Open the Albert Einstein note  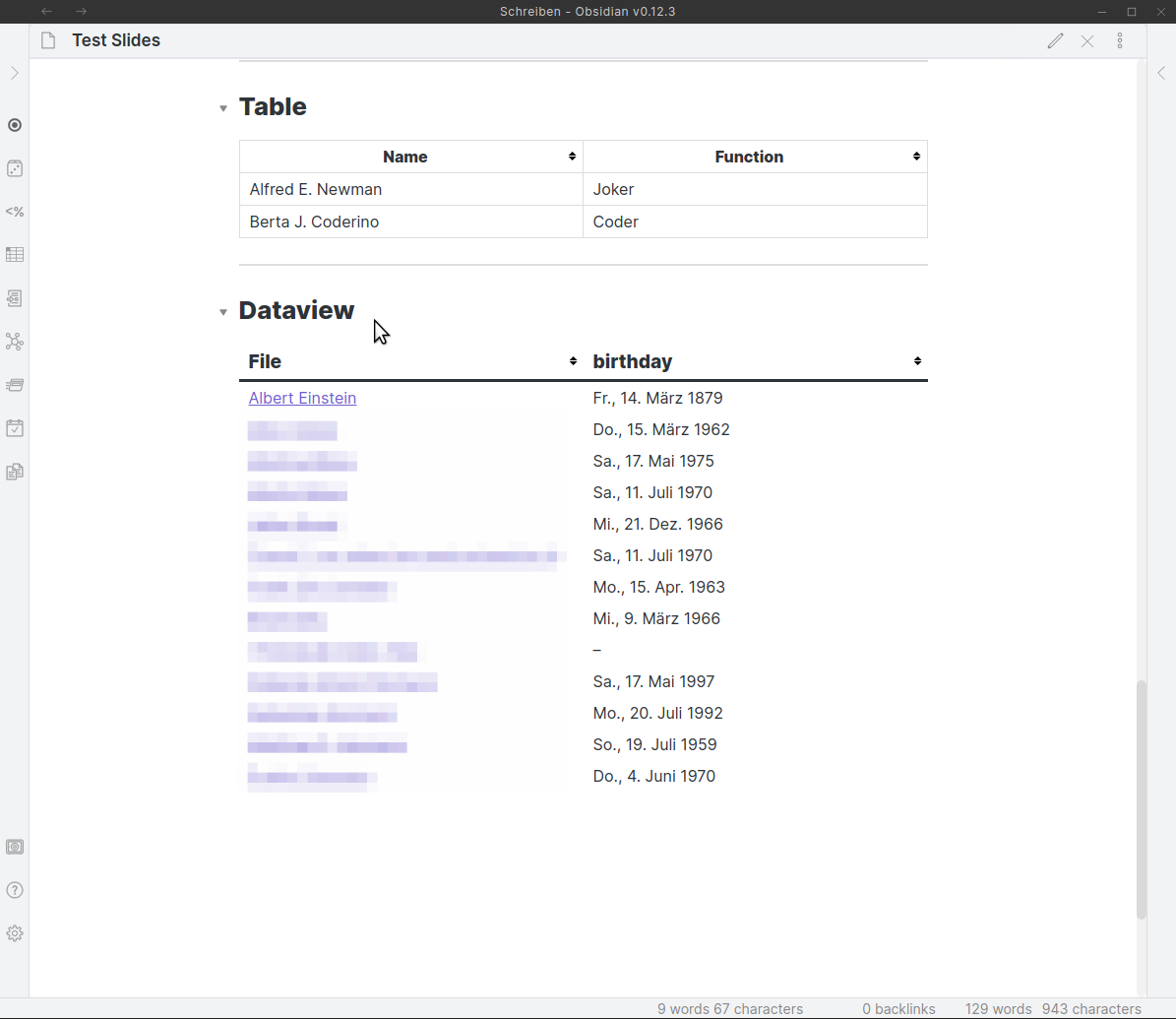[302, 398]
